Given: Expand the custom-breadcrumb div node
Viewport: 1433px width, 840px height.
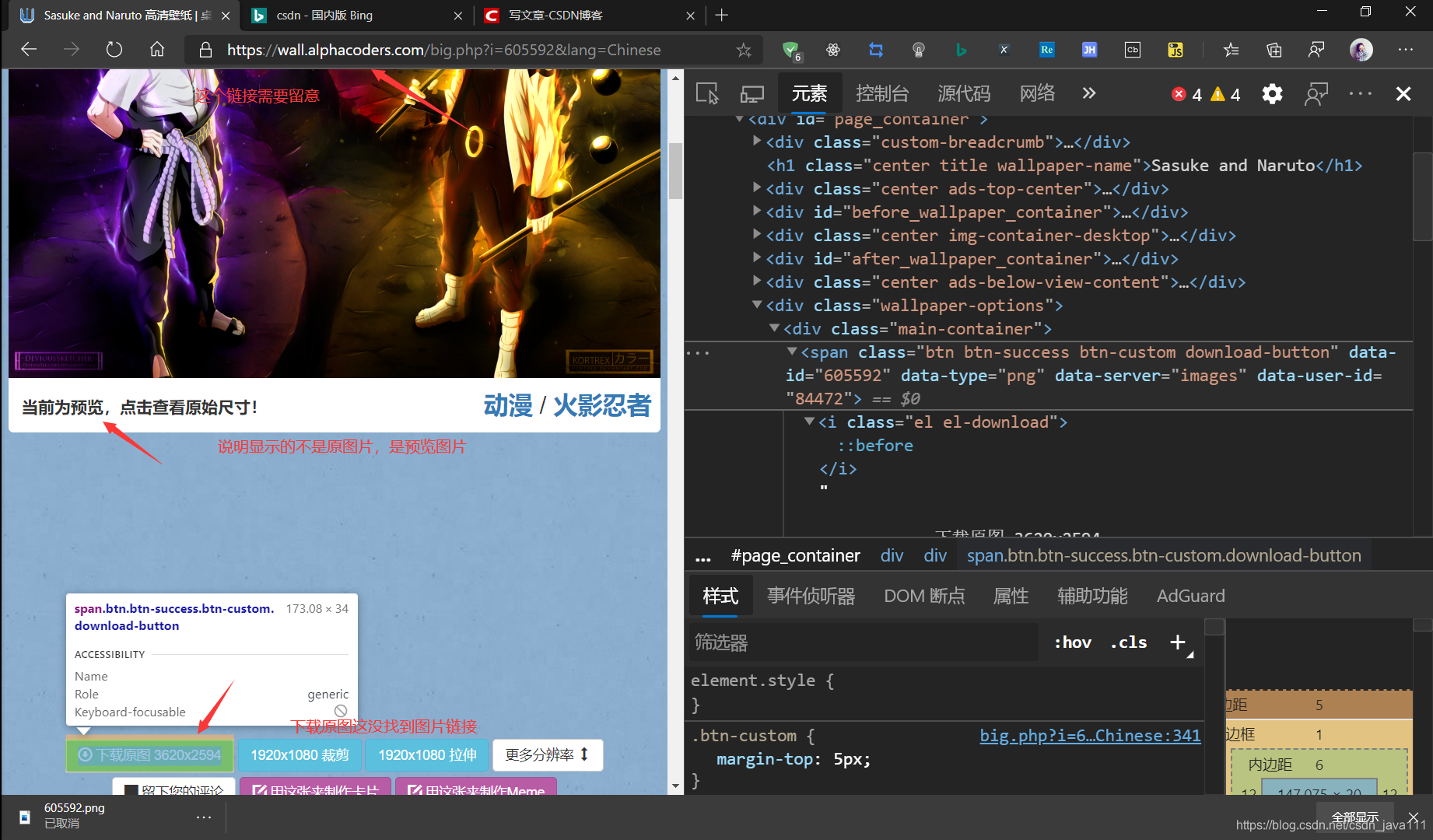Looking at the screenshot, I should point(757,142).
